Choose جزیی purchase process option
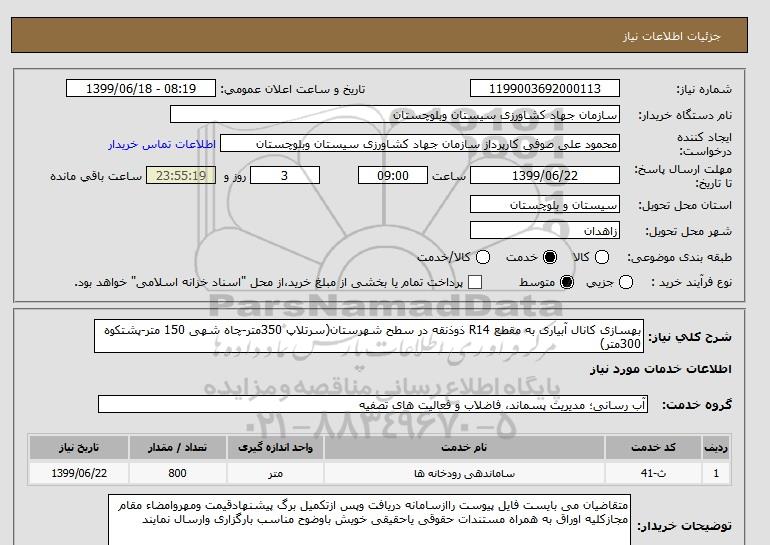Viewport: 770px width, 545px height. 626,282
